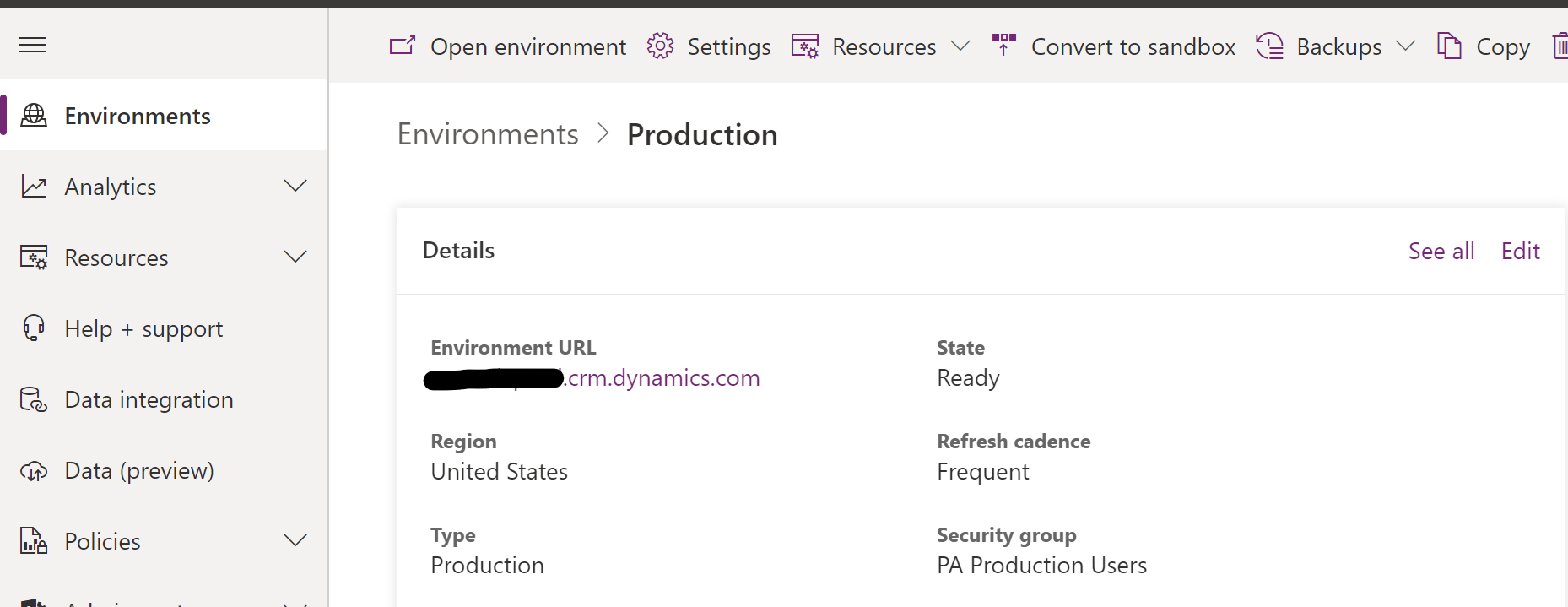Click the Settings gear icon
Screen dimensions: 1568x607
click(x=660, y=46)
